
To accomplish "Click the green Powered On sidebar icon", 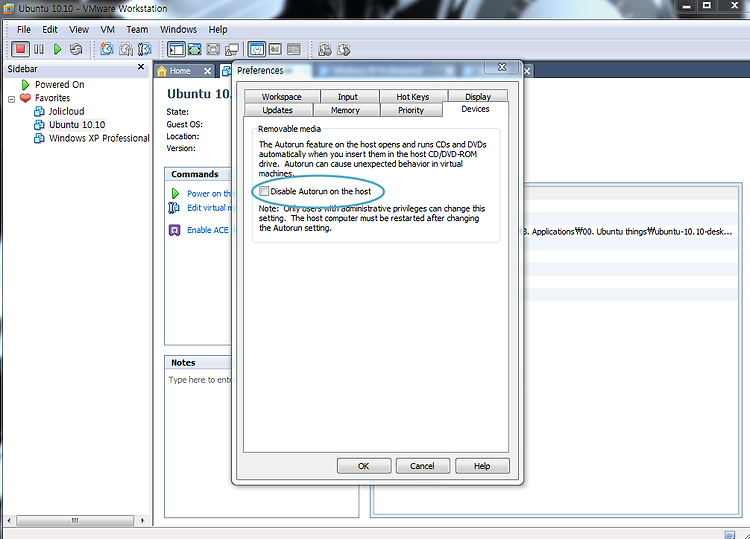I will tap(25, 85).
